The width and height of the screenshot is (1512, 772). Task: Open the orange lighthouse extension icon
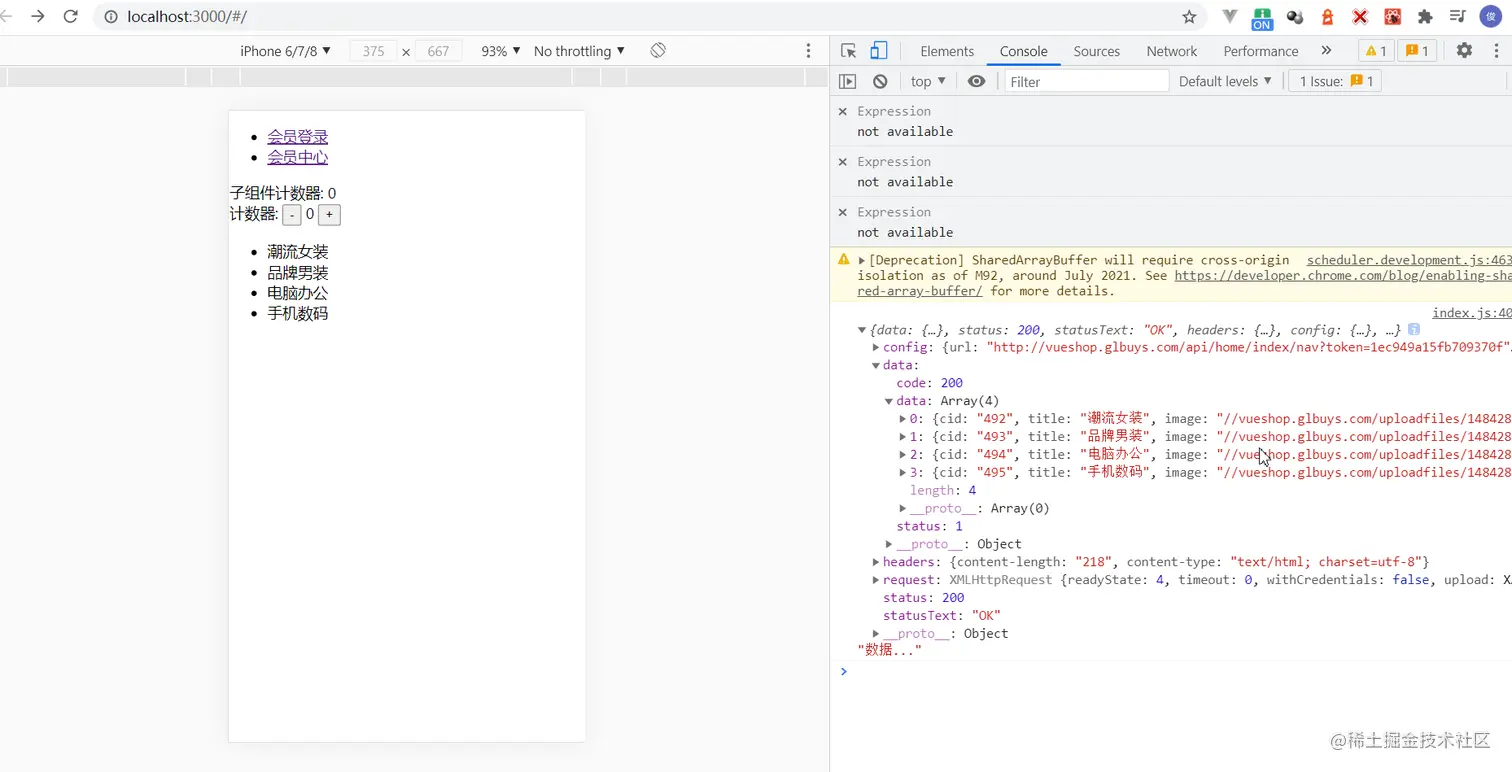(1327, 16)
